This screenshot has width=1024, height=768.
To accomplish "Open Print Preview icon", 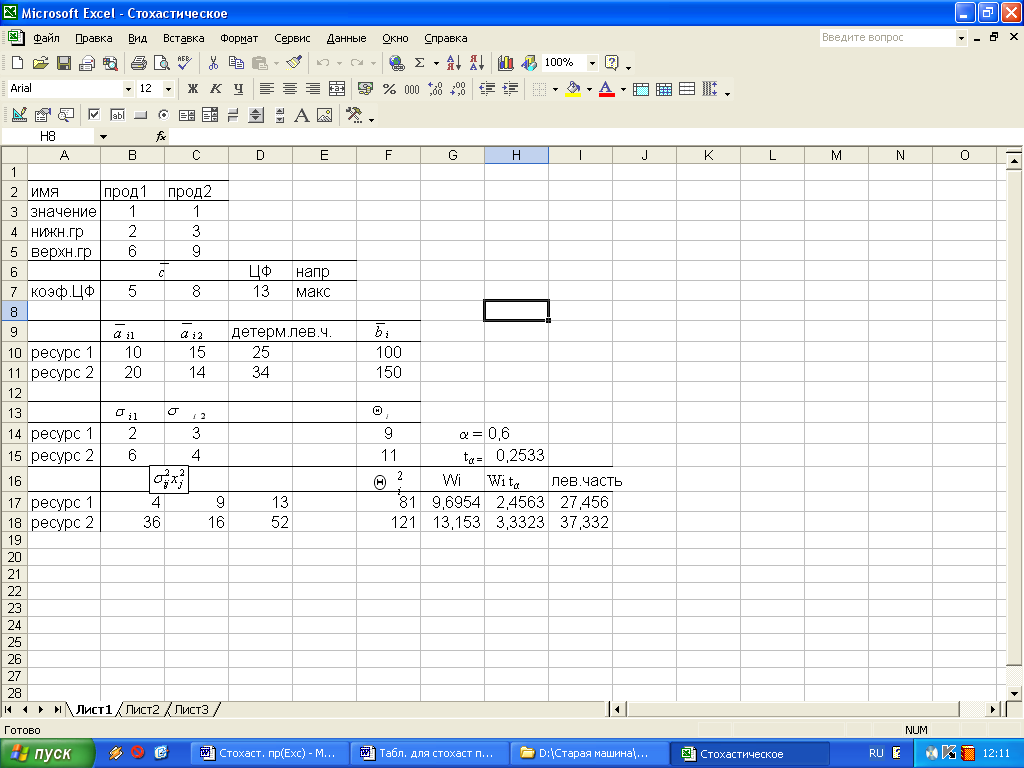I will 161,63.
